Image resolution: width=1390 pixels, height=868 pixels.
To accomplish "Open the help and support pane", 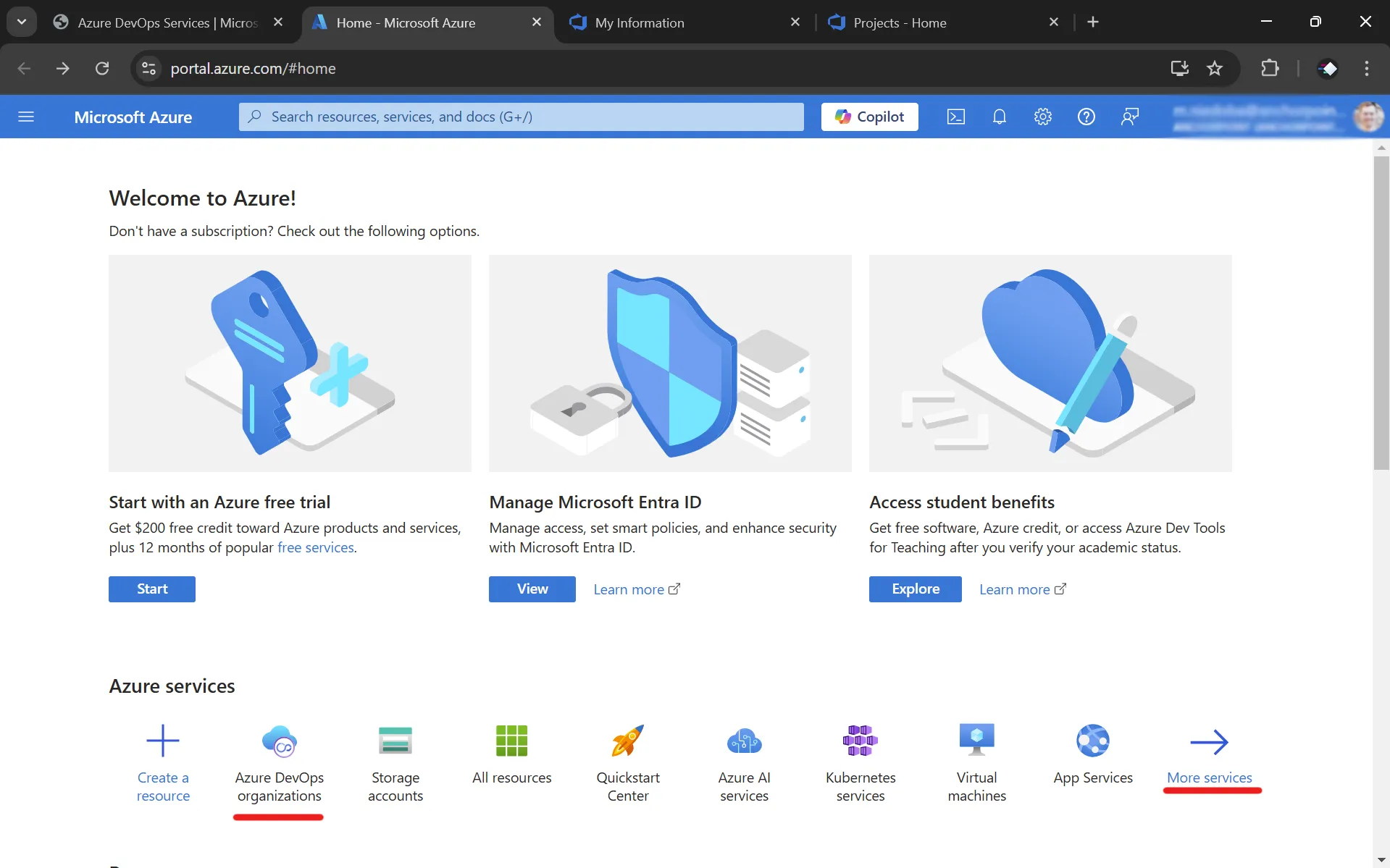I will tap(1086, 117).
